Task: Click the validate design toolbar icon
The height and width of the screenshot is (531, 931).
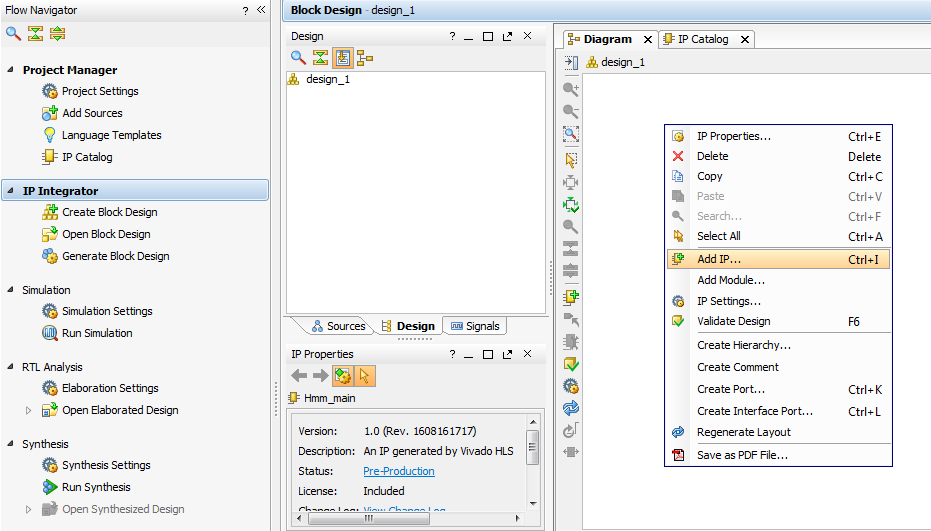Action: pyautogui.click(x=571, y=364)
